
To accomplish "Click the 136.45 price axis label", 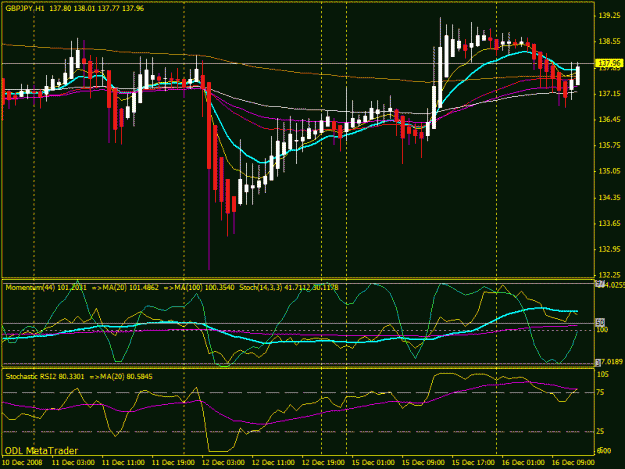I will [x=610, y=120].
